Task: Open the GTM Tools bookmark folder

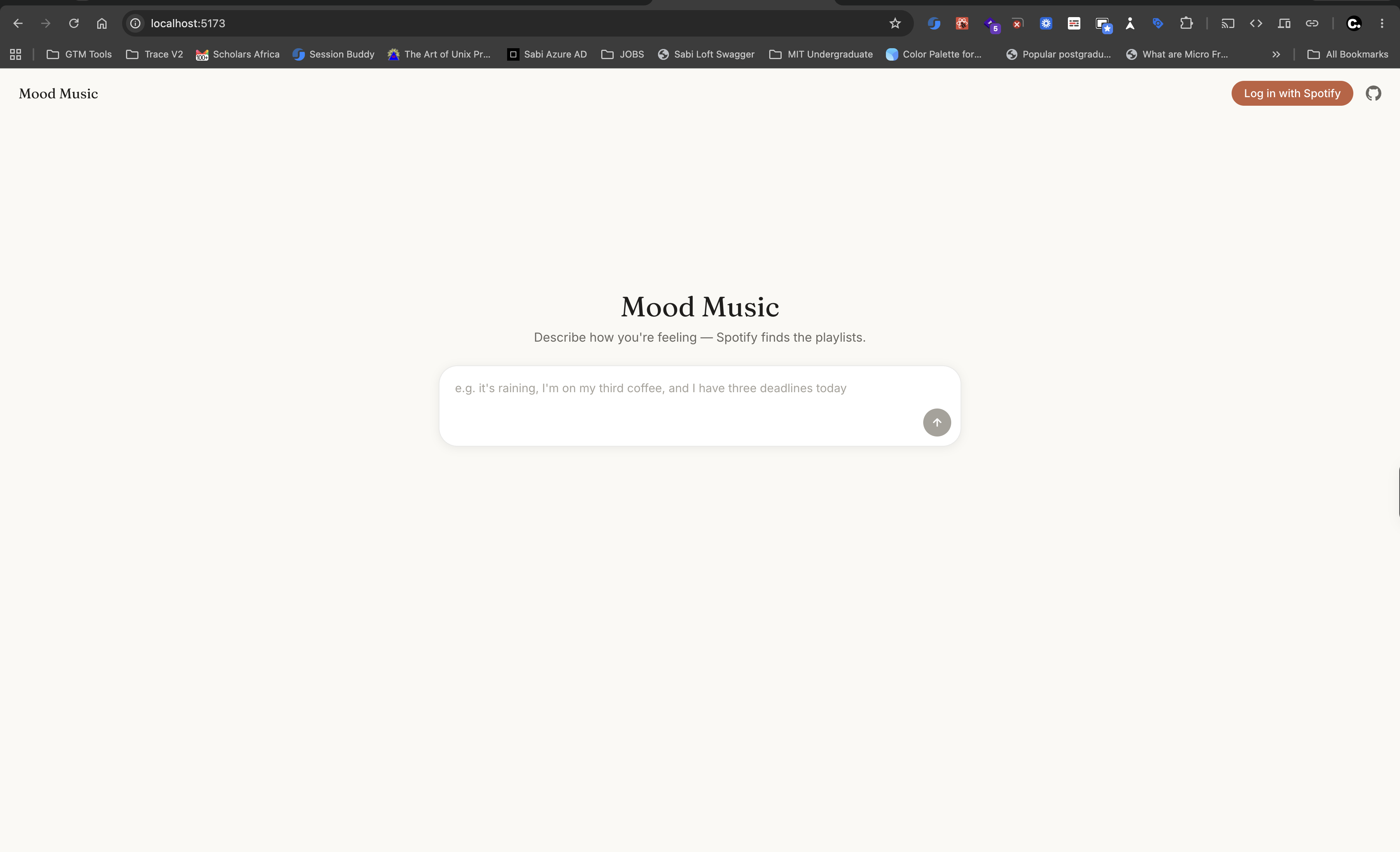Action: [79, 54]
